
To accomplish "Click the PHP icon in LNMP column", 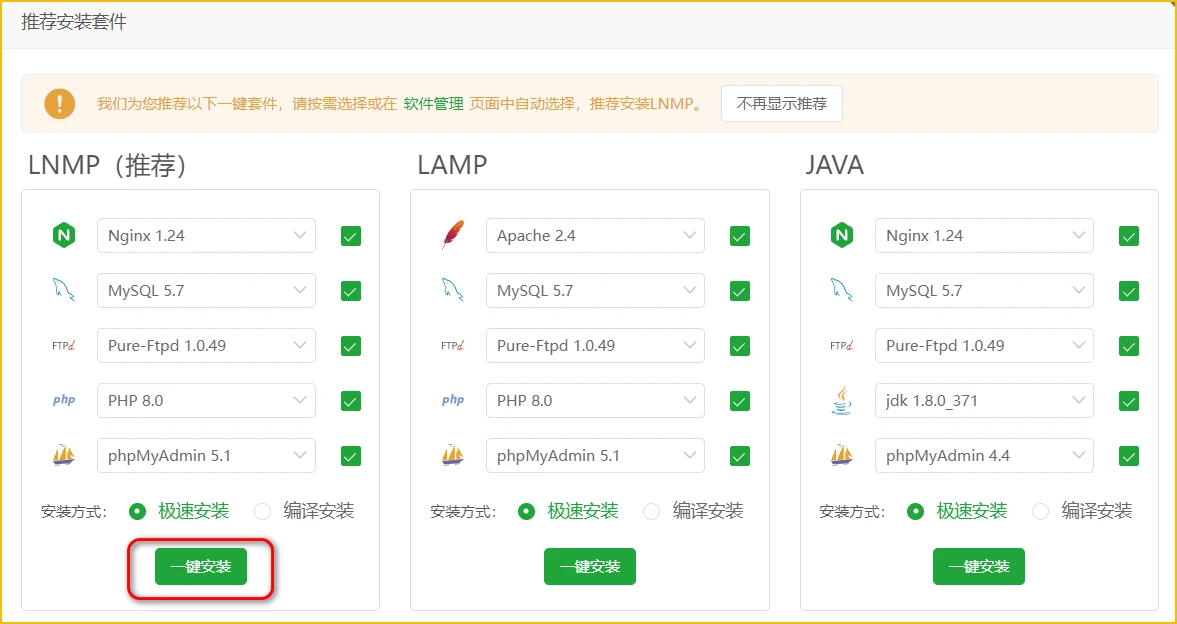I will click(64, 400).
